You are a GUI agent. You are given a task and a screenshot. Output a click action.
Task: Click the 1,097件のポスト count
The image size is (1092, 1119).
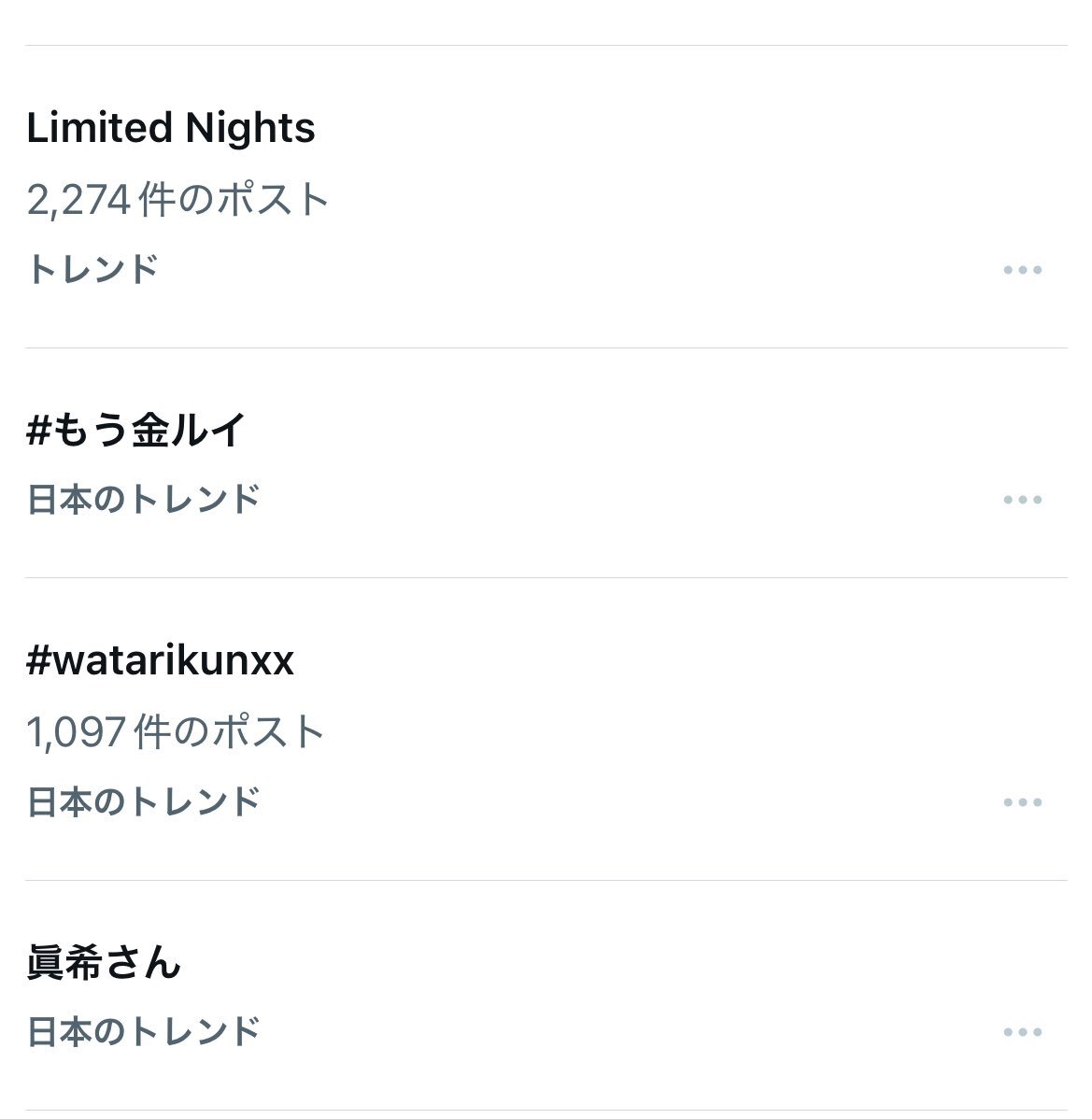click(x=176, y=731)
